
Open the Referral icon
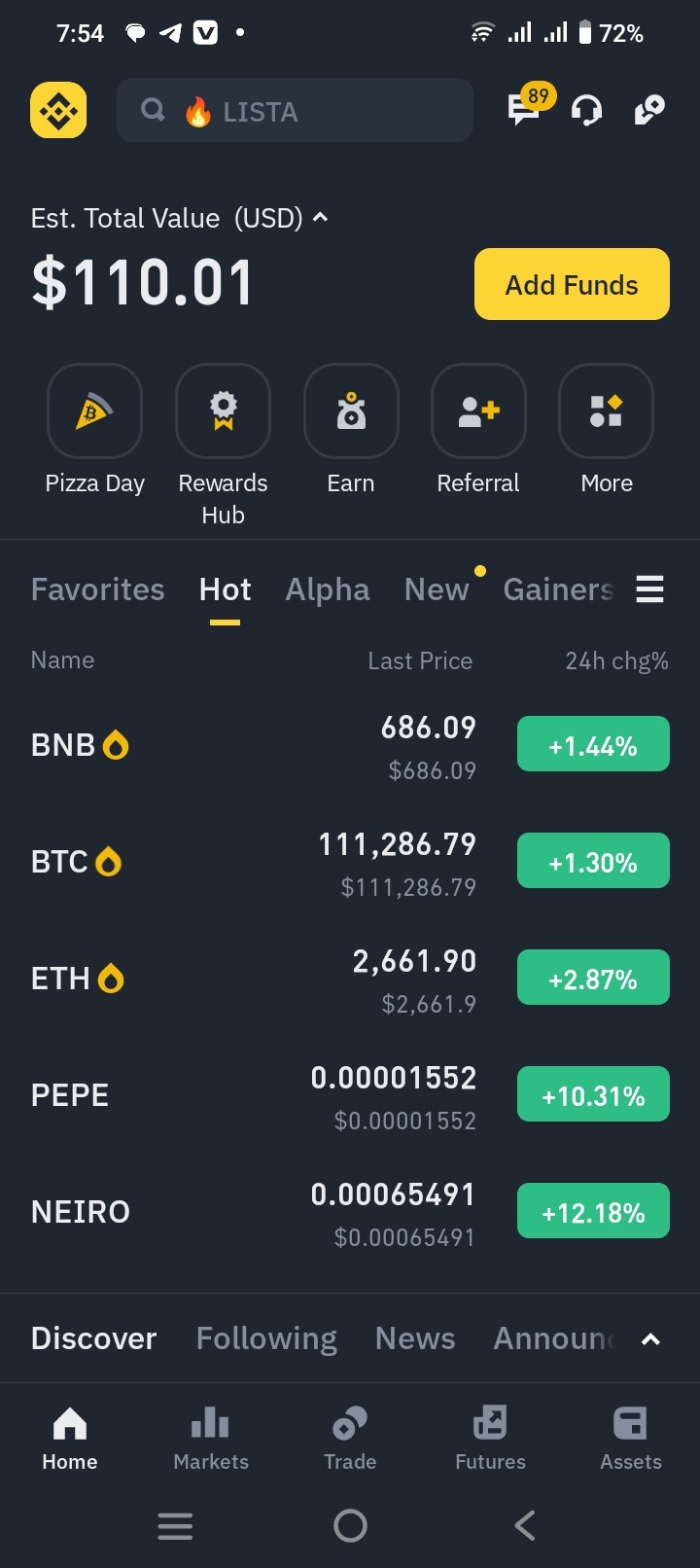(478, 410)
